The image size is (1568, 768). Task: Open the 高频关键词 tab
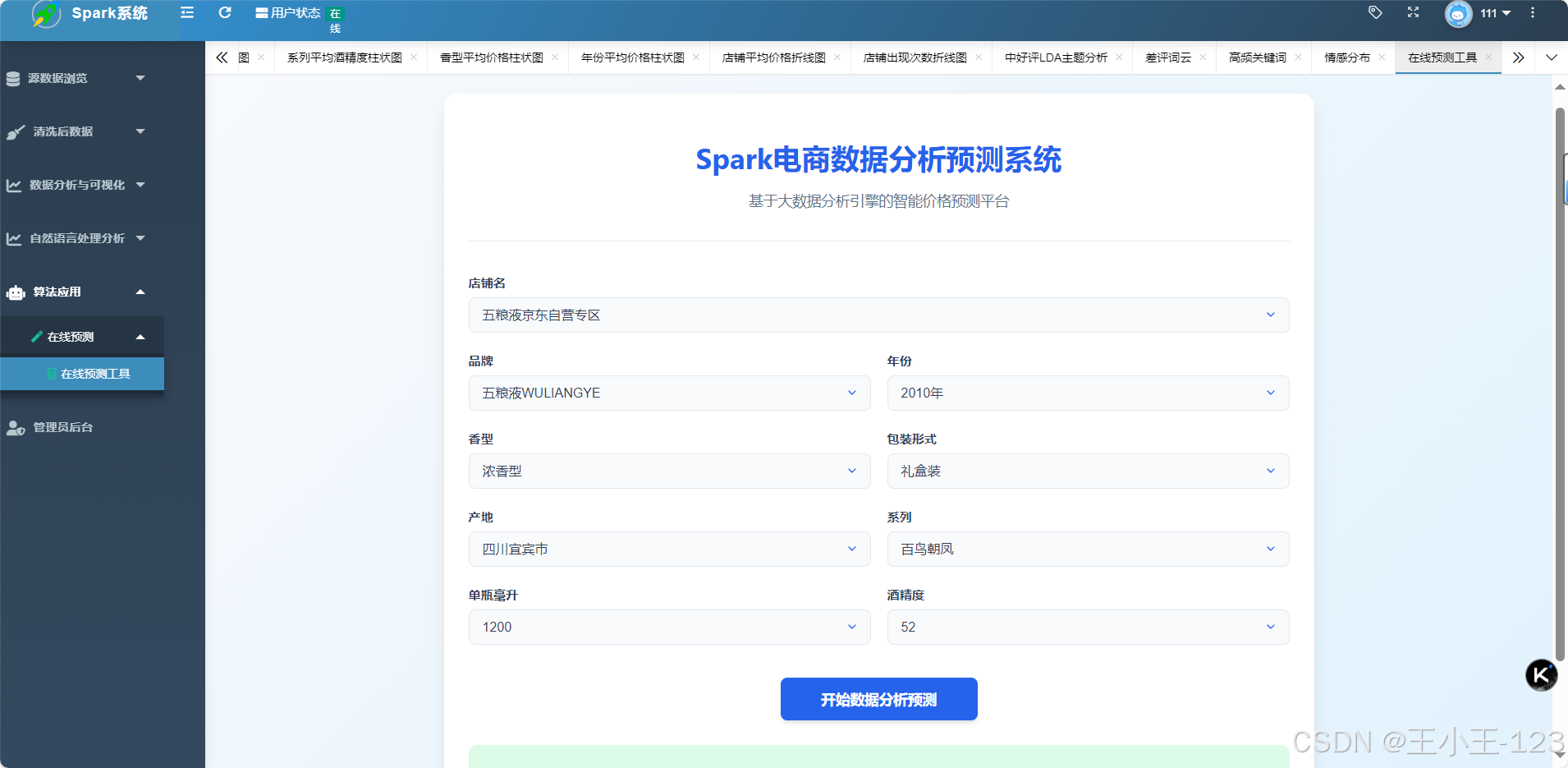[1258, 57]
